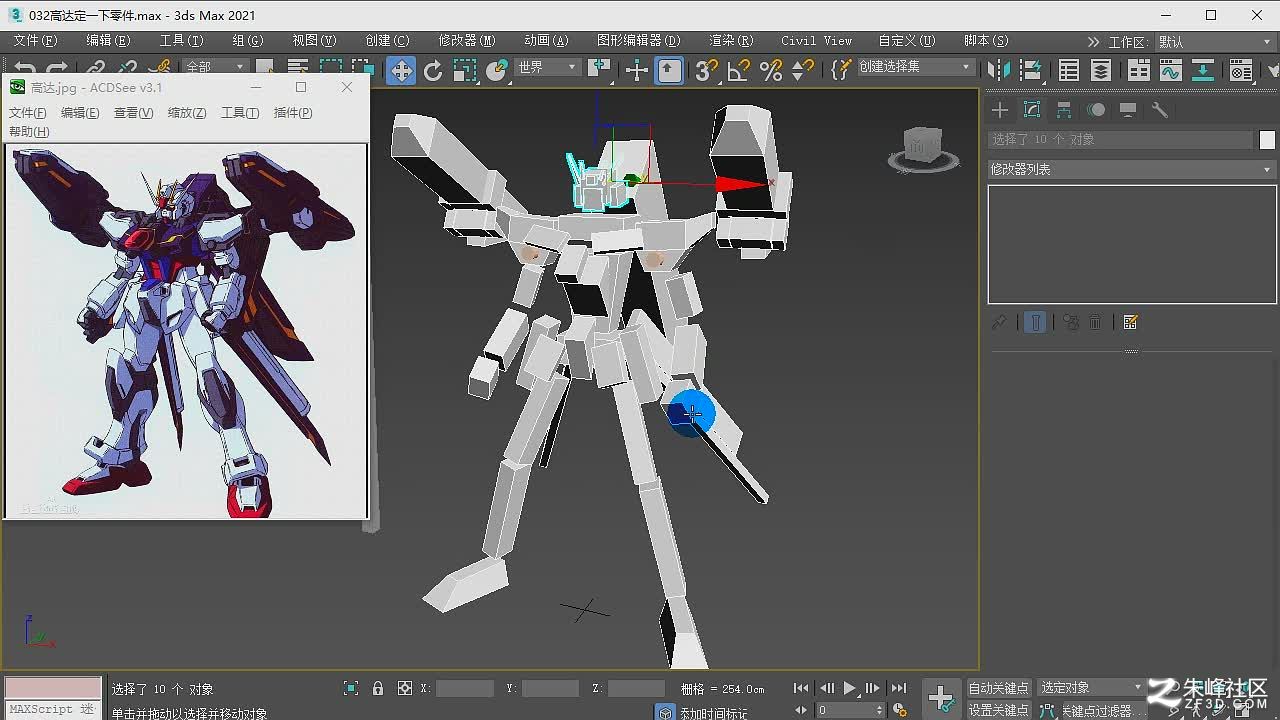Click the Go to End playback button
Screen dimensions: 1280x720
[x=899, y=688]
